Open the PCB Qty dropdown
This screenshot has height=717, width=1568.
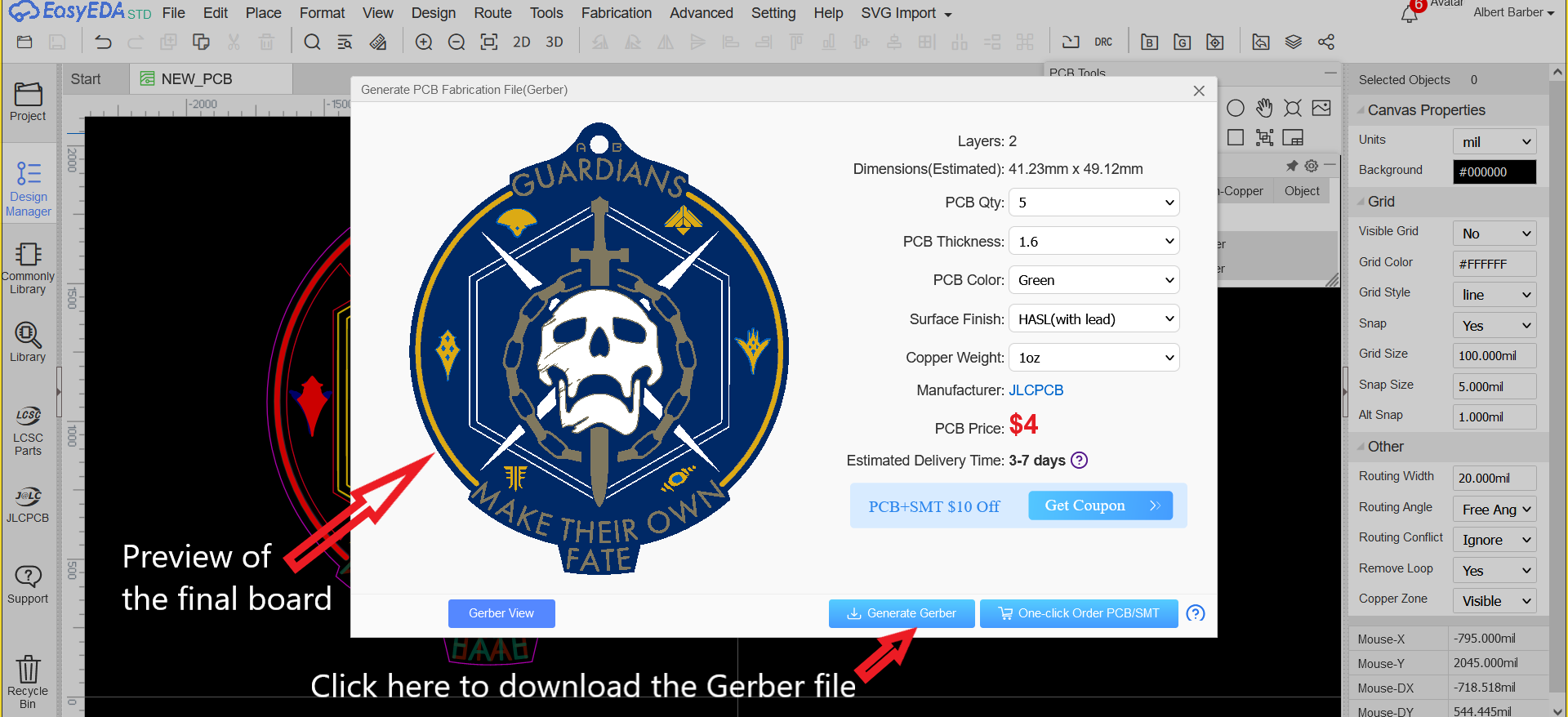(1094, 203)
